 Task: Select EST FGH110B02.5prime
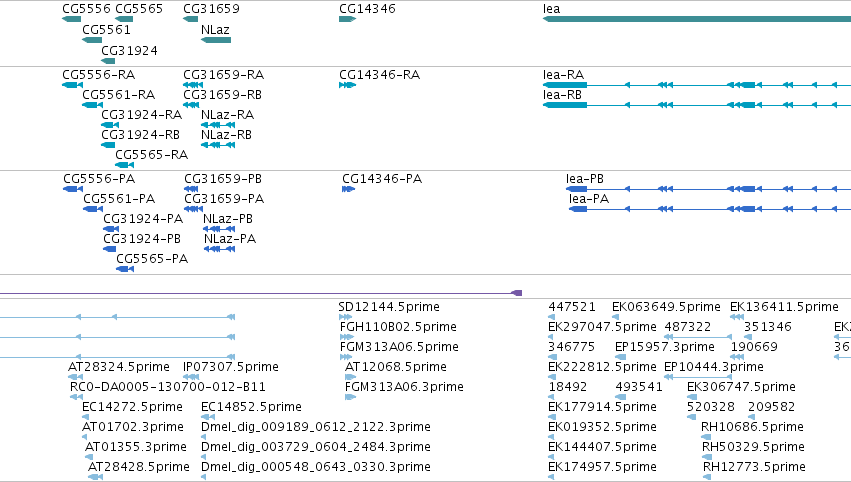398,327
